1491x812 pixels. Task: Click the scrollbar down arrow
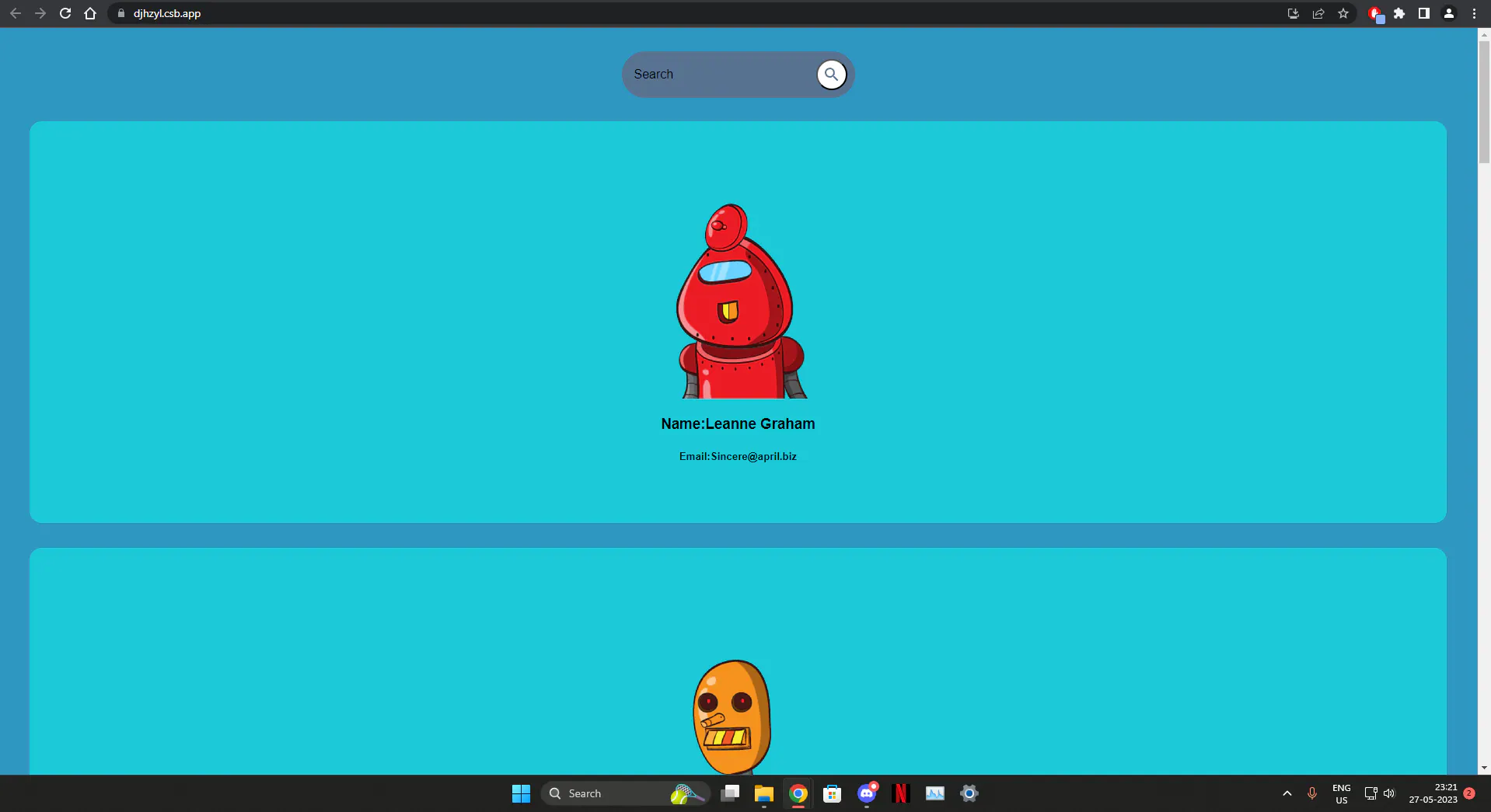pyautogui.click(x=1484, y=768)
